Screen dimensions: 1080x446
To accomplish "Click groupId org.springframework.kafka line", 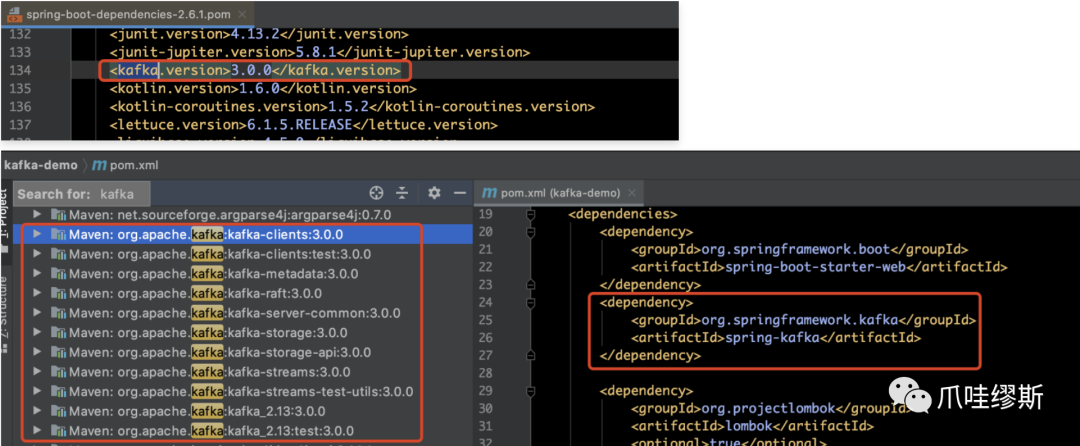I will (803, 320).
